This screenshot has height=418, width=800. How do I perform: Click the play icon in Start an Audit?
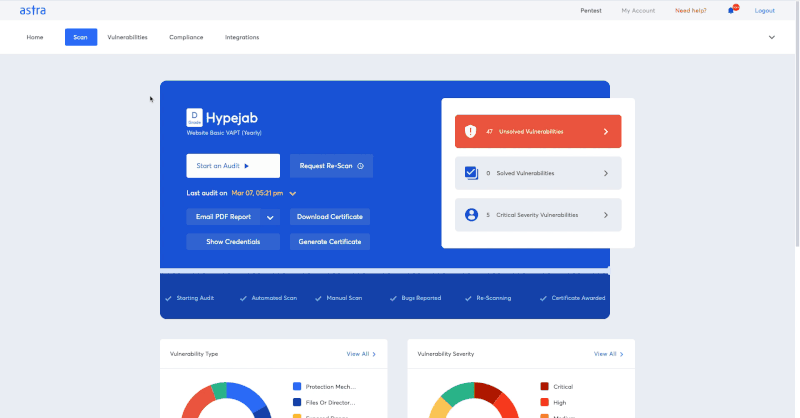(x=246, y=166)
